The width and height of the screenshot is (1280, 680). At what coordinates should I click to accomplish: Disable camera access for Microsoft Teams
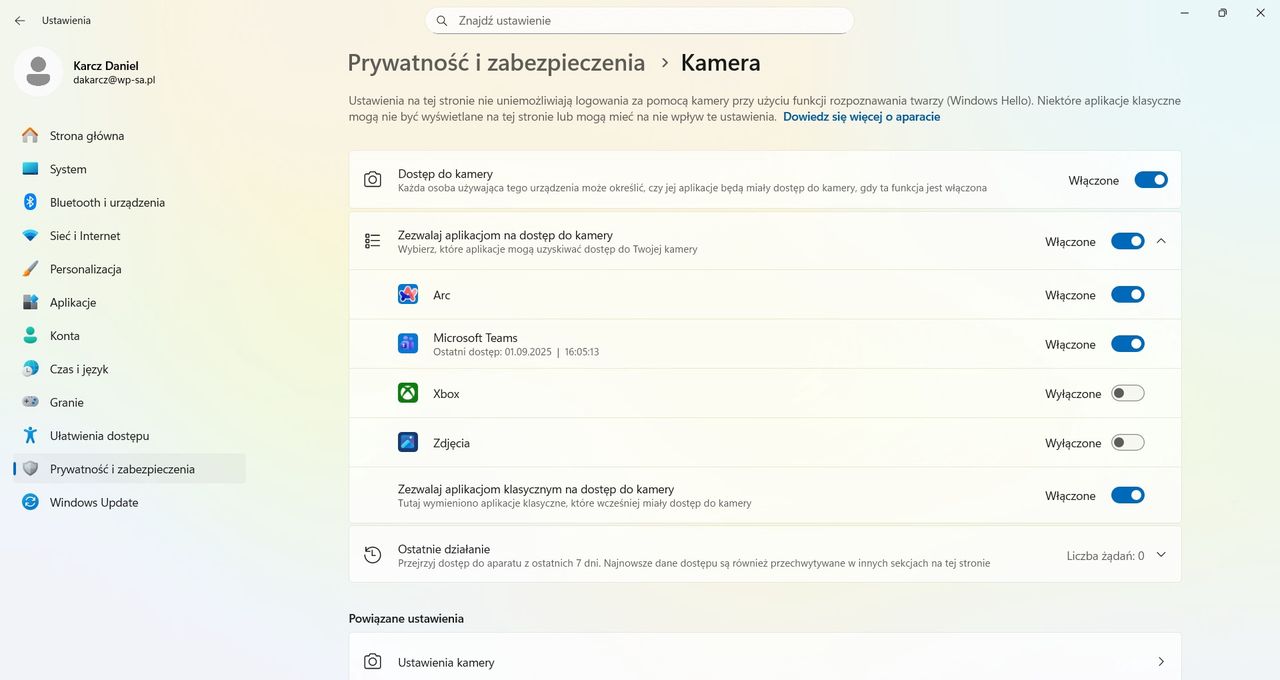(x=1127, y=343)
